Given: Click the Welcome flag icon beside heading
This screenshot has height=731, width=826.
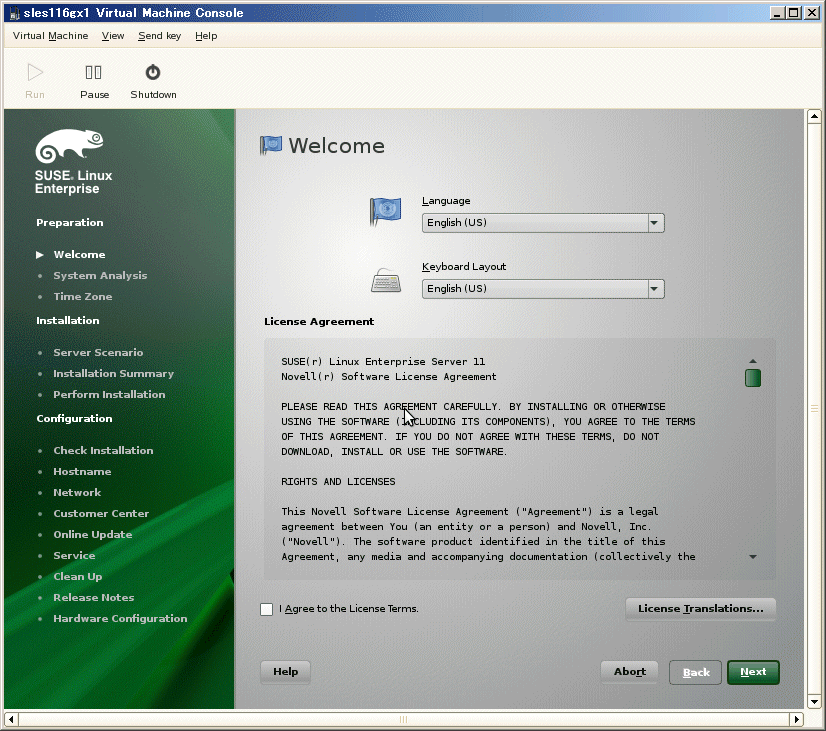Looking at the screenshot, I should (x=271, y=145).
